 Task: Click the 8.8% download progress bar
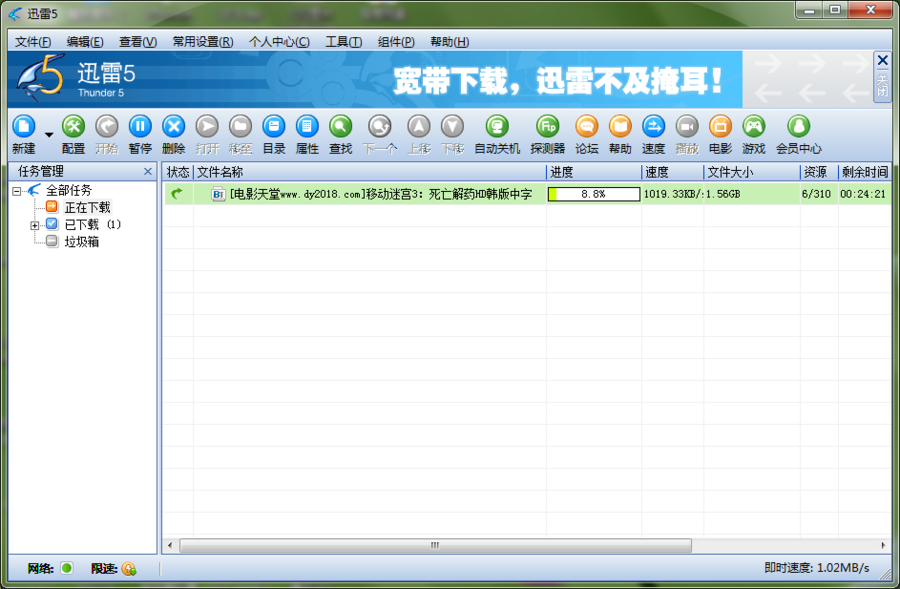[x=594, y=194]
